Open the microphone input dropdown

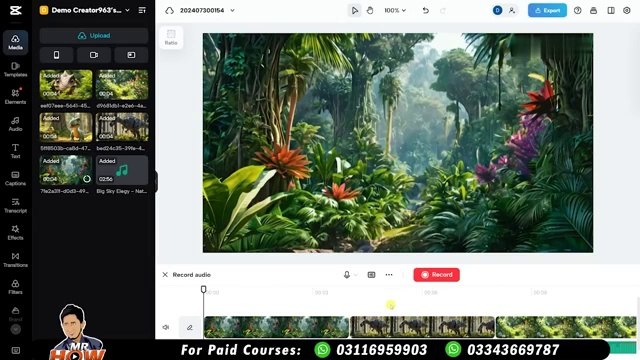coord(350,275)
